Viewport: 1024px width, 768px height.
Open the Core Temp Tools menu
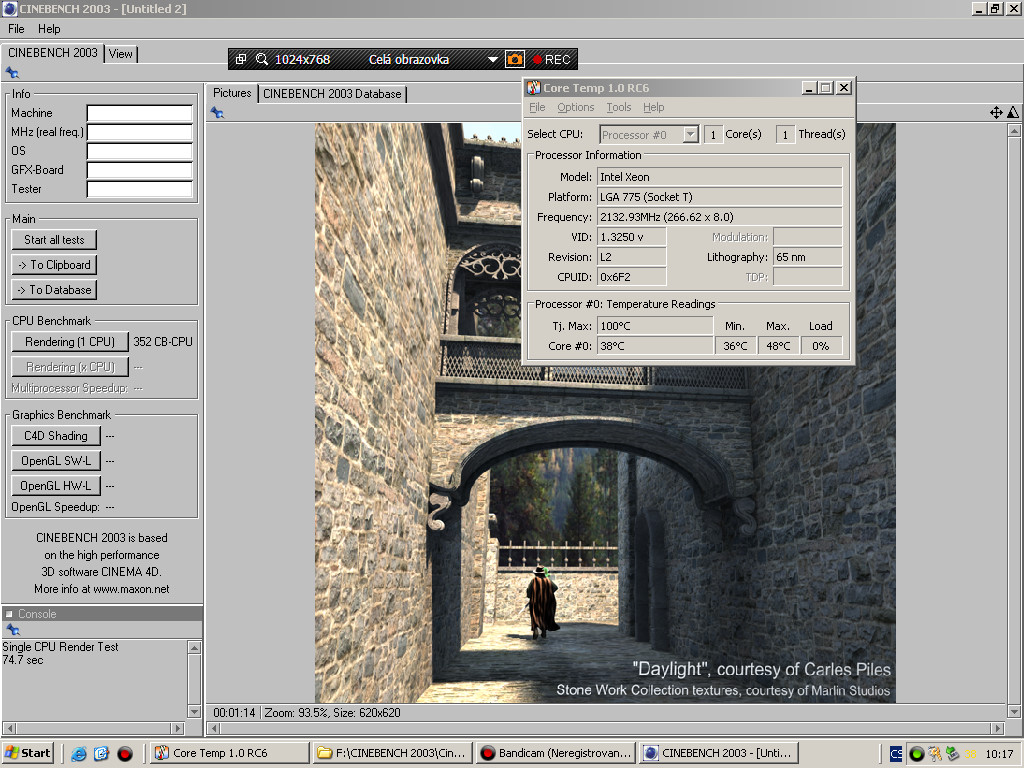[x=618, y=107]
